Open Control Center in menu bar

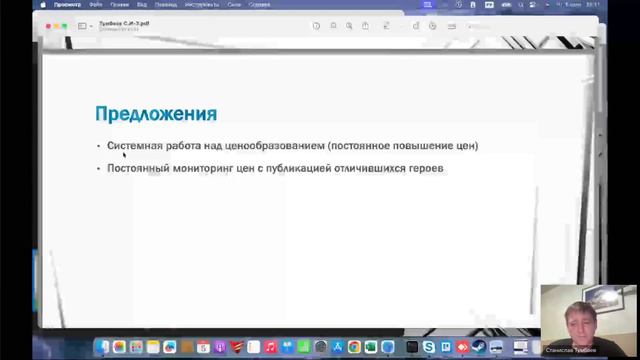533,5
